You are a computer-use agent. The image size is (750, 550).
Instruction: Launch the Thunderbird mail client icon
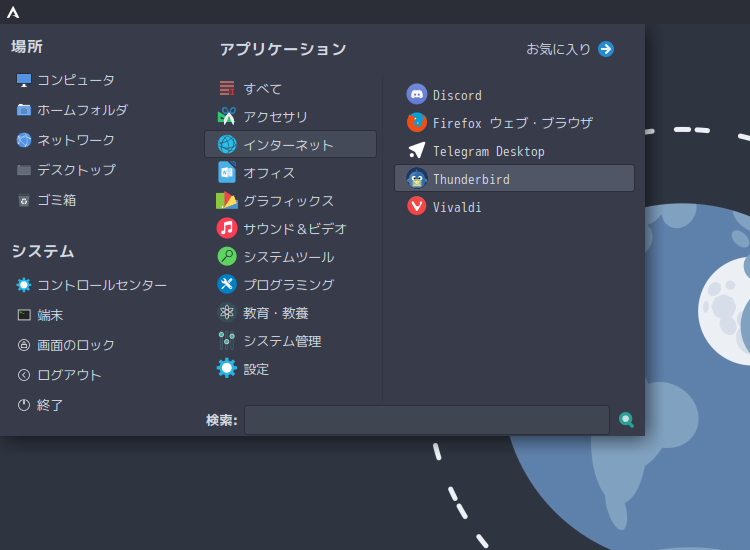[417, 178]
